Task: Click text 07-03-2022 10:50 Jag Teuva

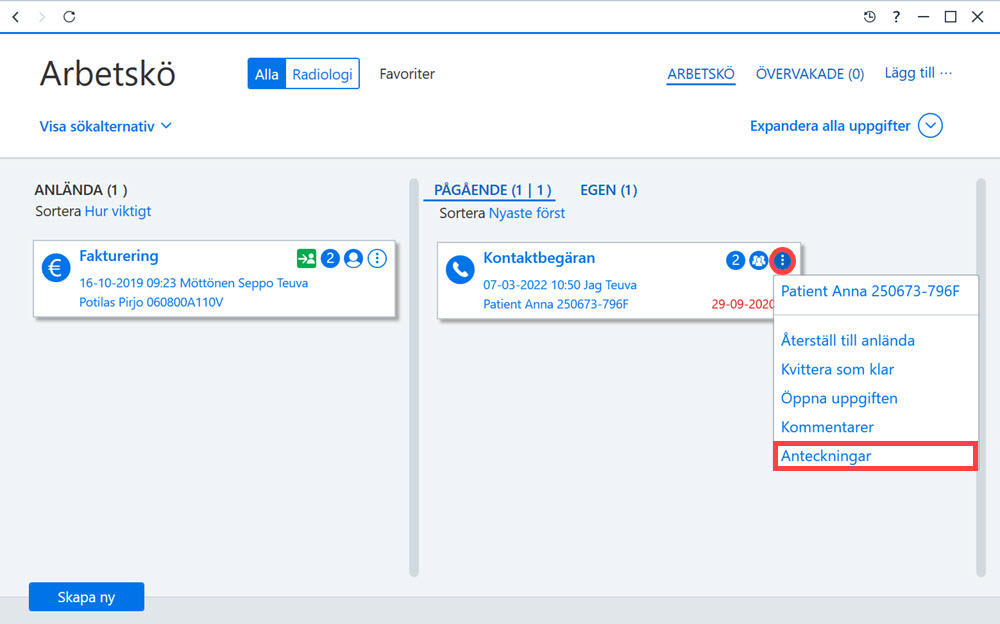Action: click(559, 285)
